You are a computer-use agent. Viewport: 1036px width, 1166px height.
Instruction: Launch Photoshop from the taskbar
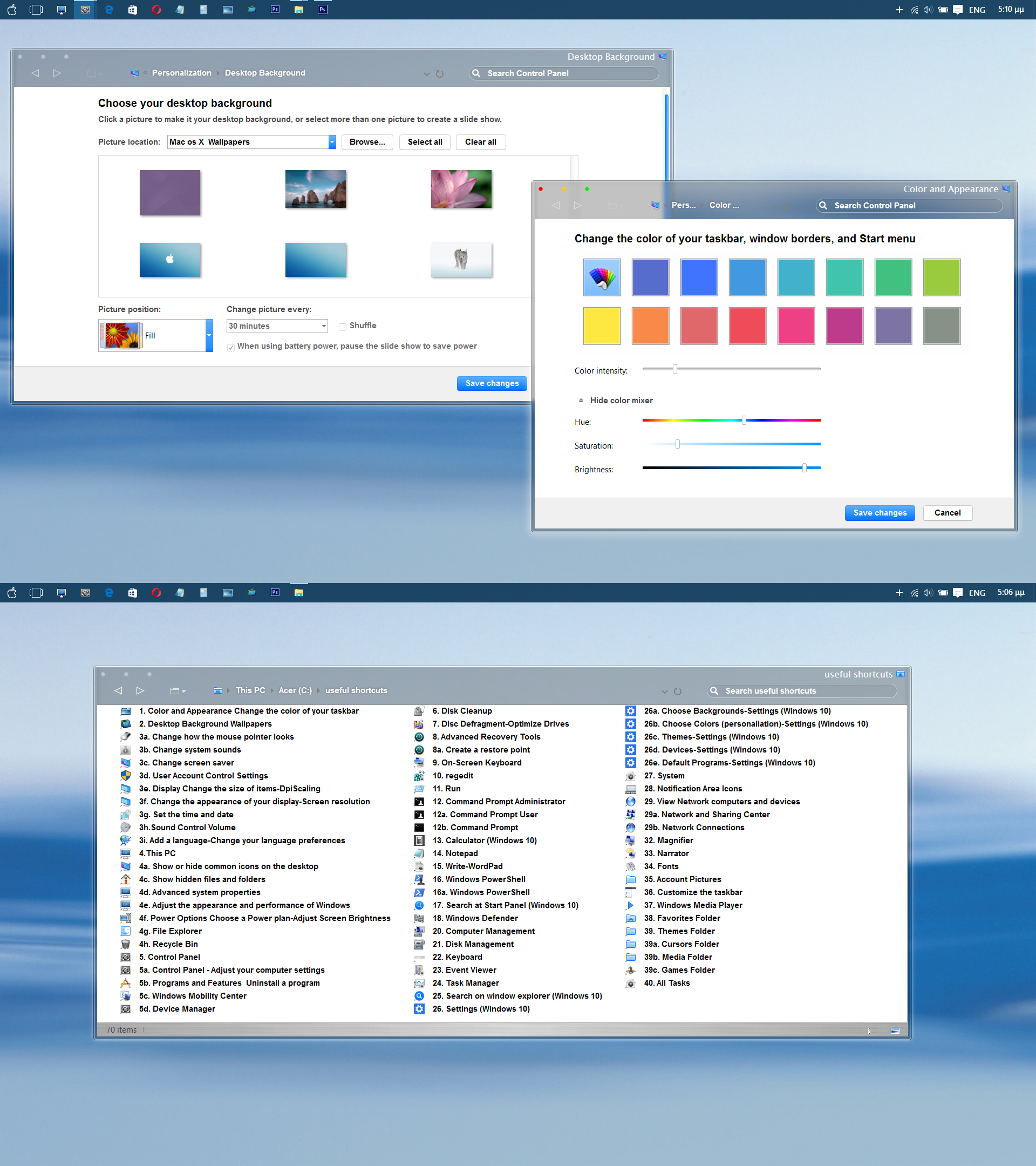pyautogui.click(x=275, y=9)
